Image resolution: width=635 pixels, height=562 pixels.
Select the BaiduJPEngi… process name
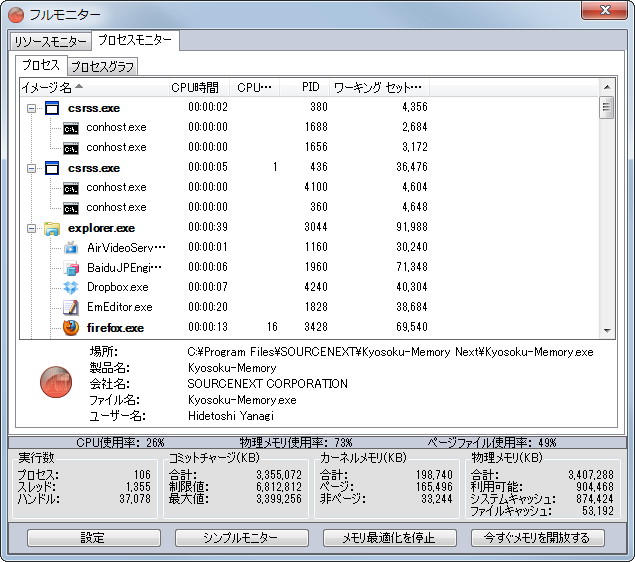(x=124, y=268)
